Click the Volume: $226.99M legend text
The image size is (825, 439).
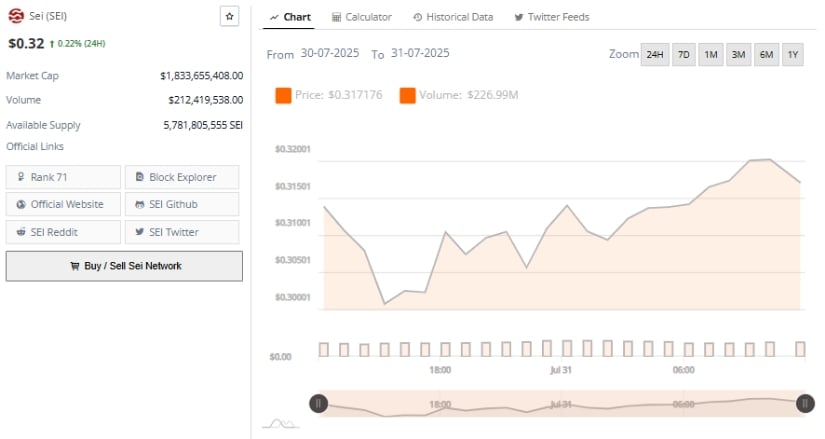click(468, 95)
